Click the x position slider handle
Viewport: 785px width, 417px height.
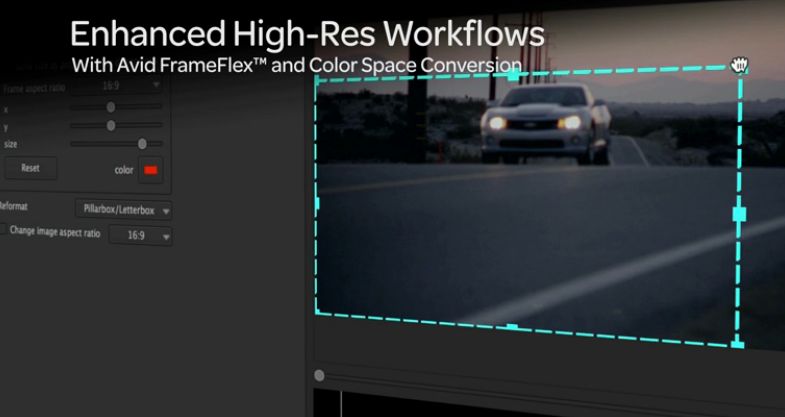[111, 107]
